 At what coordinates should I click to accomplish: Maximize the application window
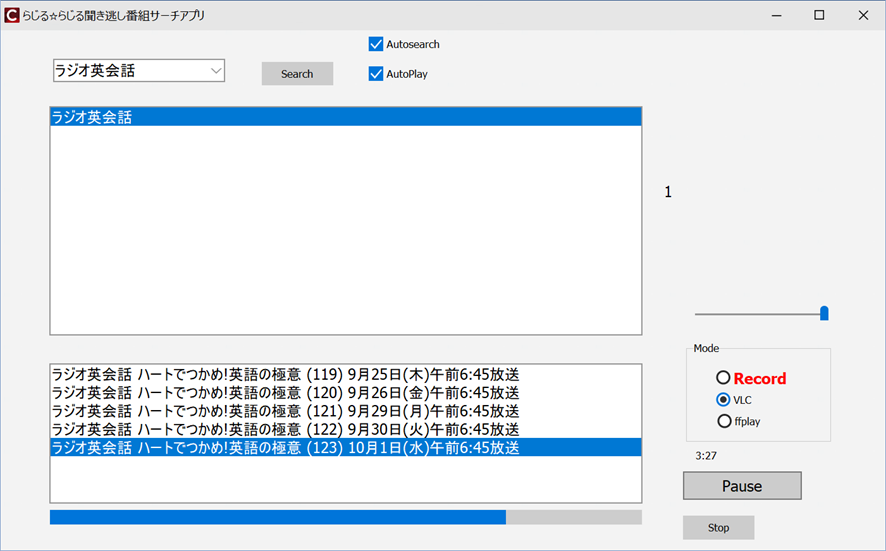(x=819, y=15)
